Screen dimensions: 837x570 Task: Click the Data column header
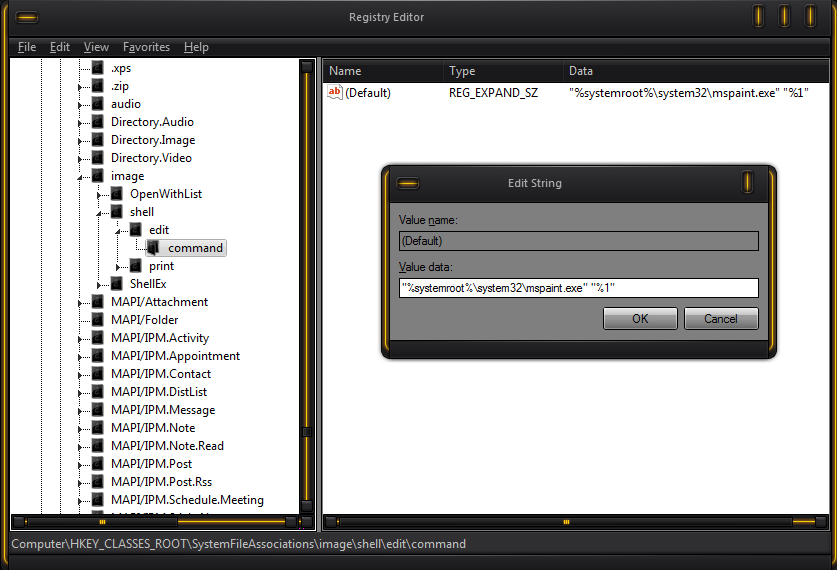pyautogui.click(x=696, y=71)
